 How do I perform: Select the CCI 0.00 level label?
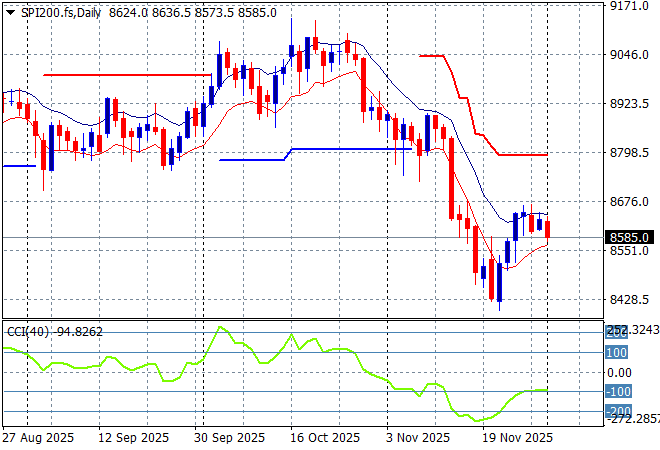tap(620, 373)
